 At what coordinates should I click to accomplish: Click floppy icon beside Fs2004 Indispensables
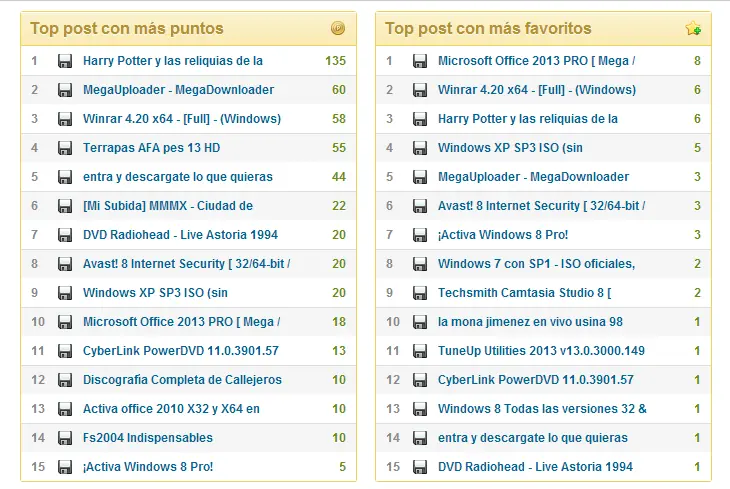[x=65, y=438]
